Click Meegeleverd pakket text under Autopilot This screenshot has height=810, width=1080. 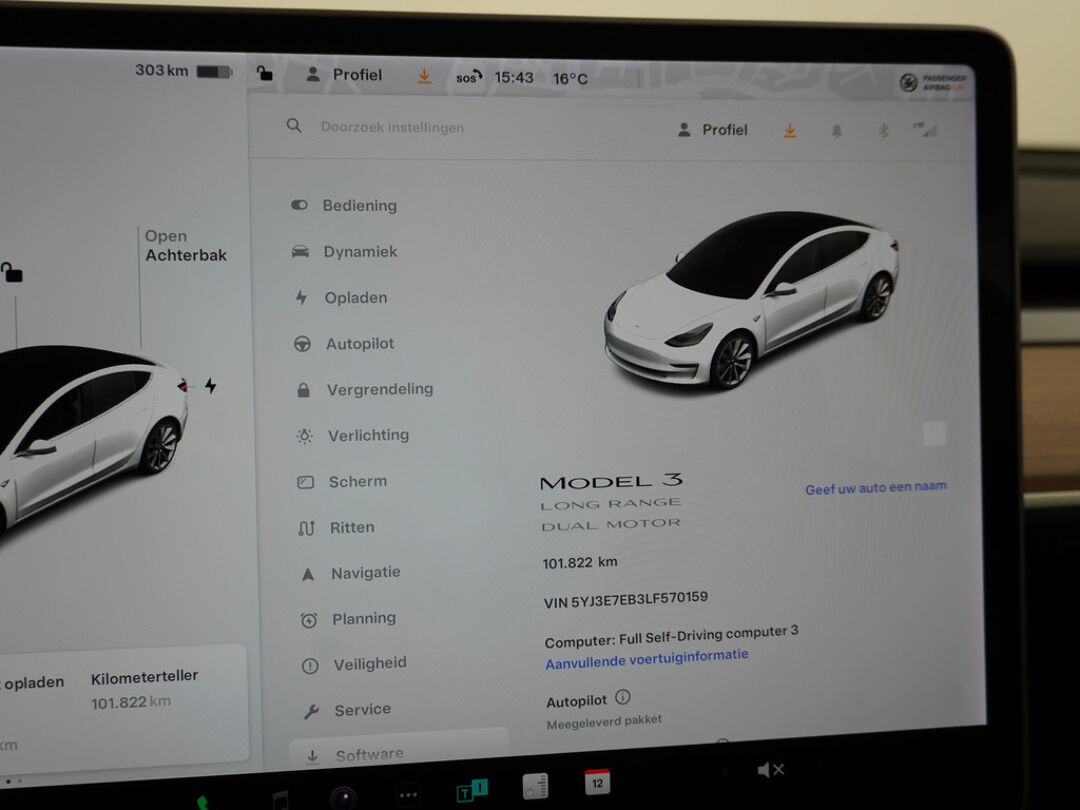point(604,721)
